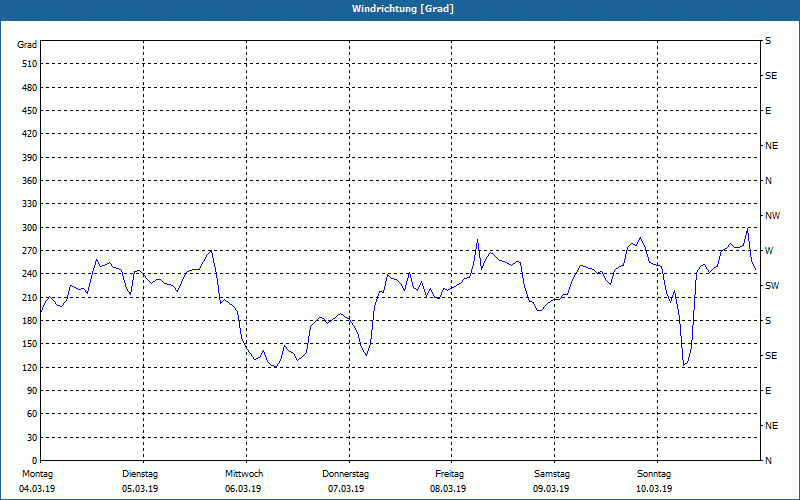800x500 pixels.
Task: Pick the 420 value on the left axis
Action: coord(30,134)
